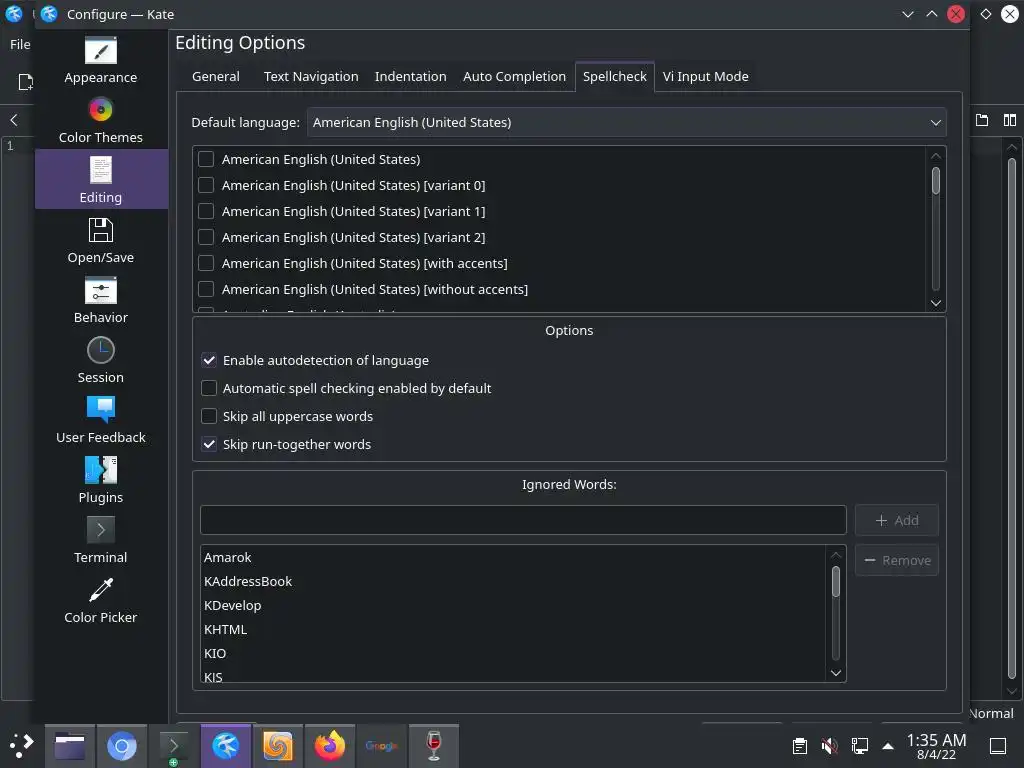Select KDevelop in ignored words list
This screenshot has height=768, width=1024.
pos(513,606)
